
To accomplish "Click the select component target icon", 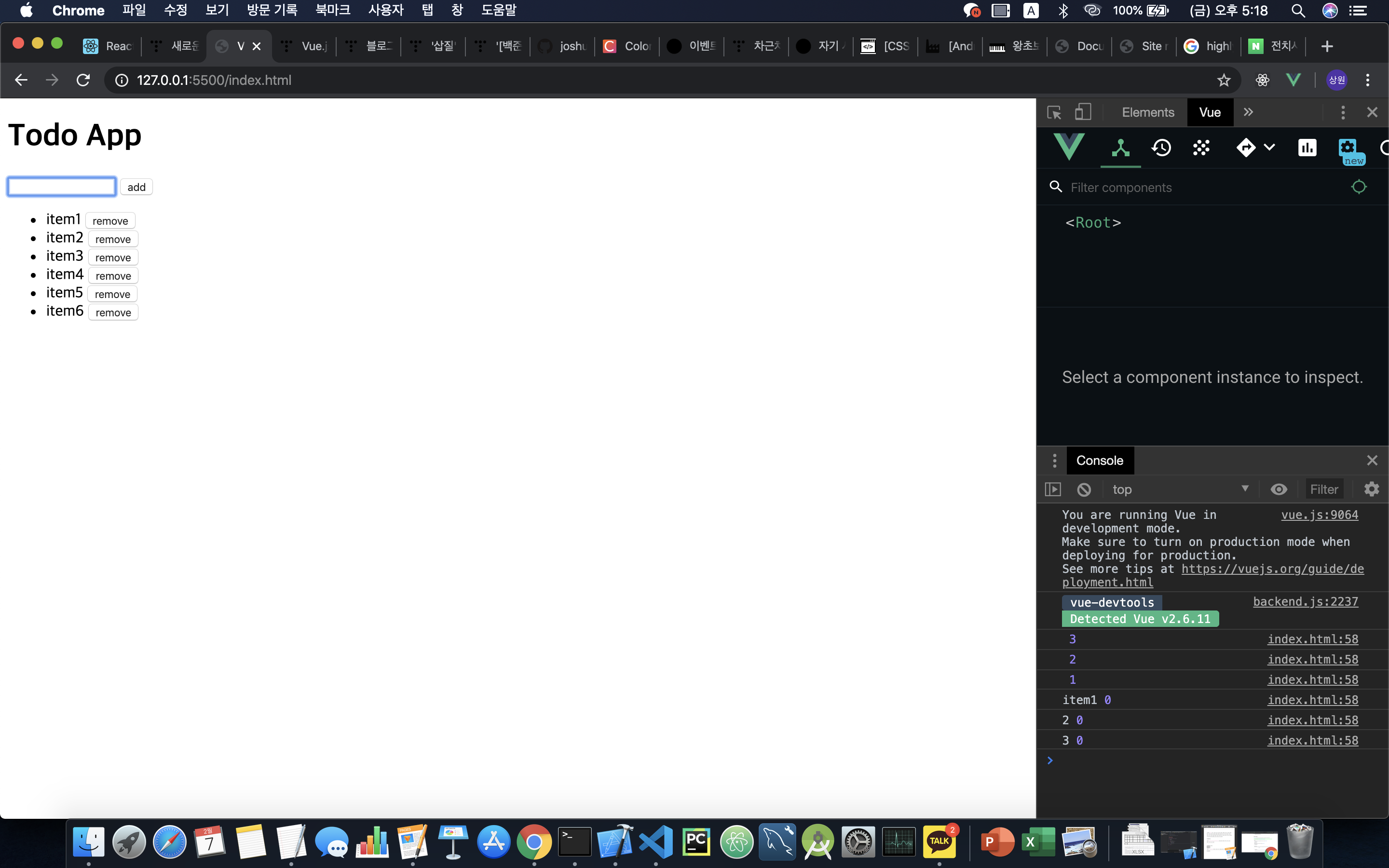I will (x=1359, y=187).
